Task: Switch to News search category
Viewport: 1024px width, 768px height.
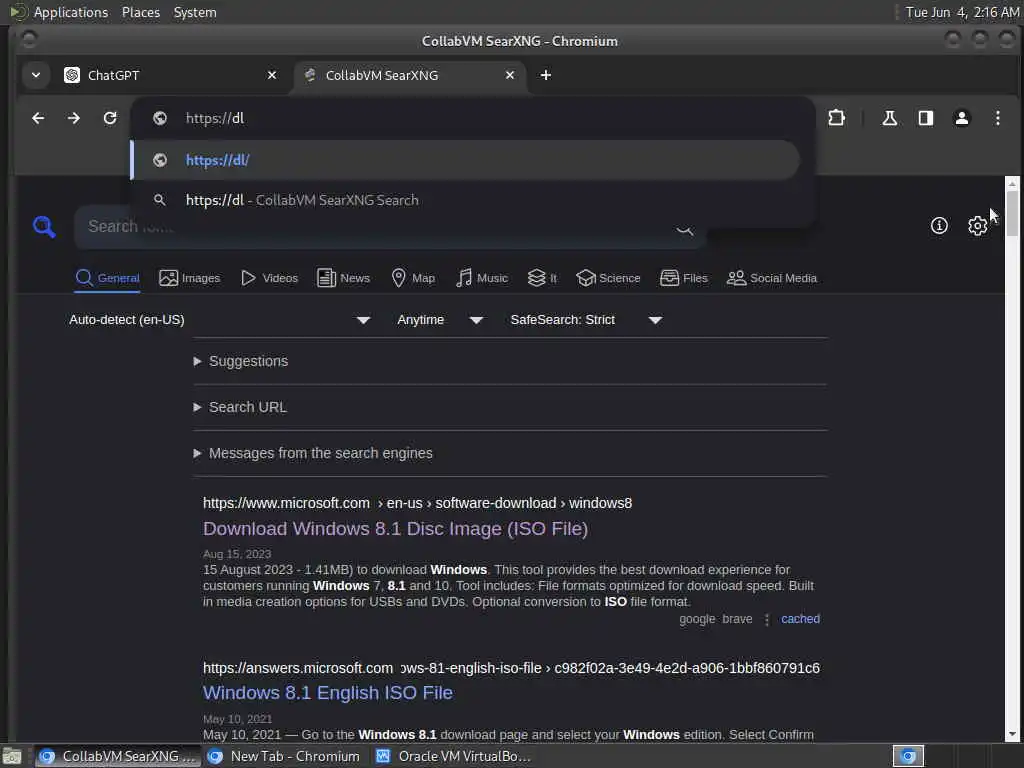Action: click(x=344, y=278)
